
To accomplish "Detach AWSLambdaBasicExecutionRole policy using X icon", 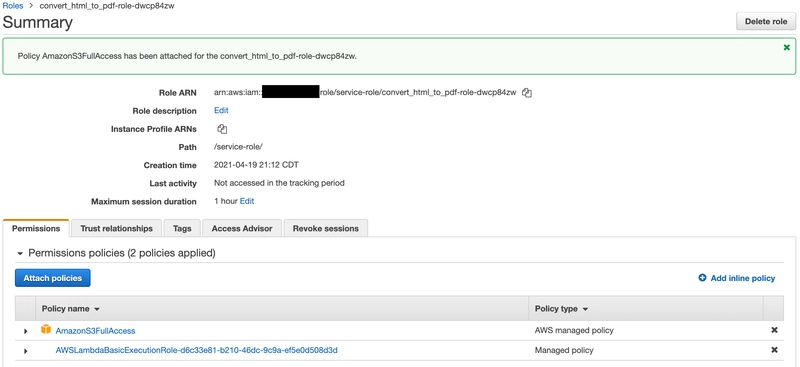I will click(x=774, y=350).
